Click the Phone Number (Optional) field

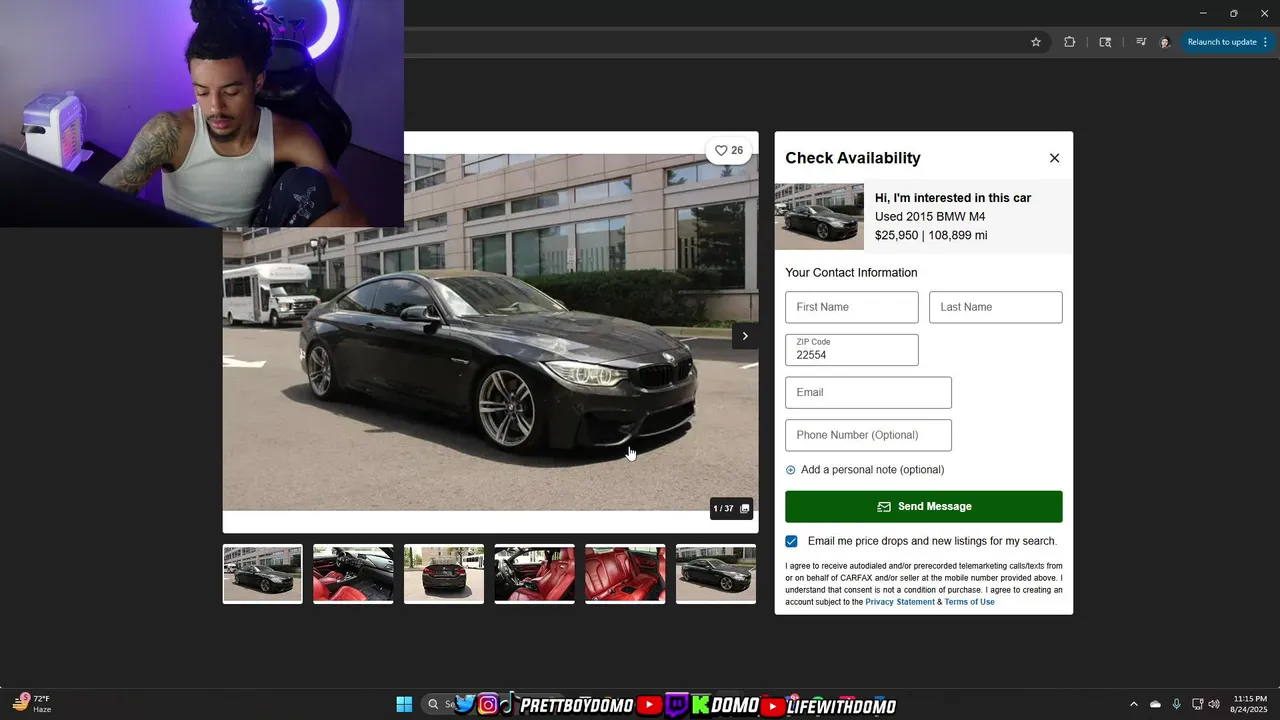pos(868,435)
